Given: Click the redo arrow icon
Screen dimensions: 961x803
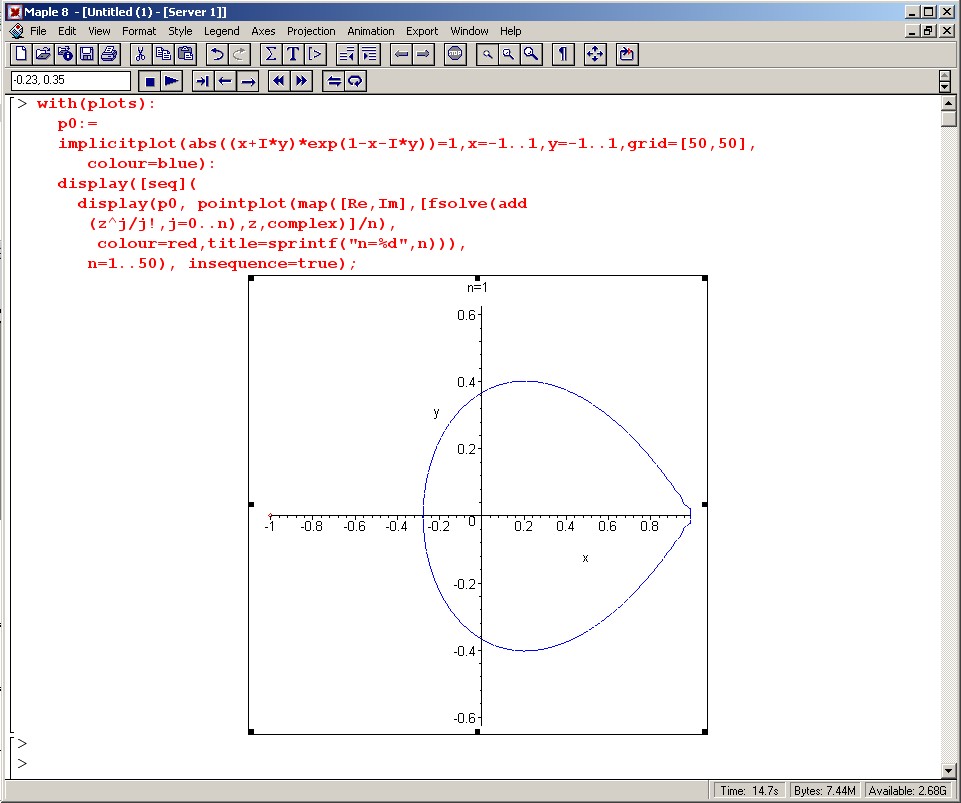Looking at the screenshot, I should tap(239, 55).
